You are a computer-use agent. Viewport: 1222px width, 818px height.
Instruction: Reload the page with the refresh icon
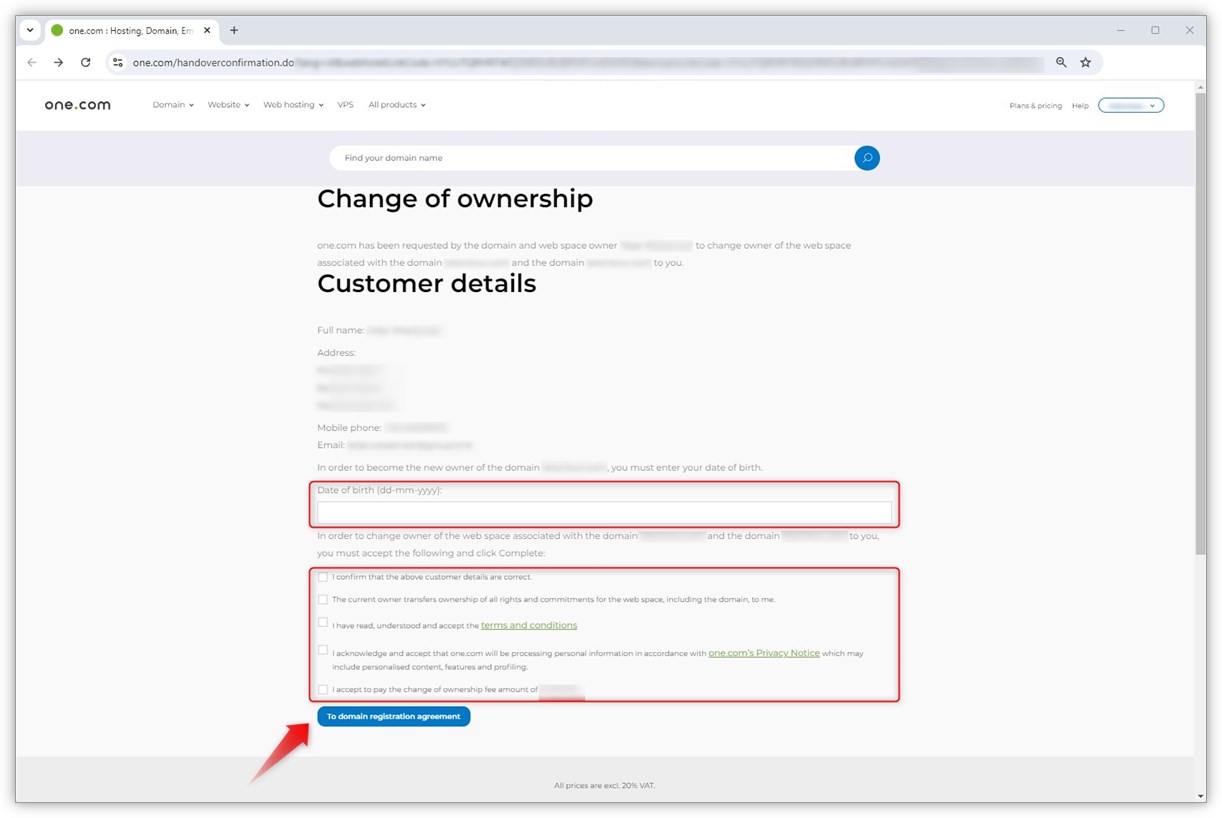click(x=86, y=62)
